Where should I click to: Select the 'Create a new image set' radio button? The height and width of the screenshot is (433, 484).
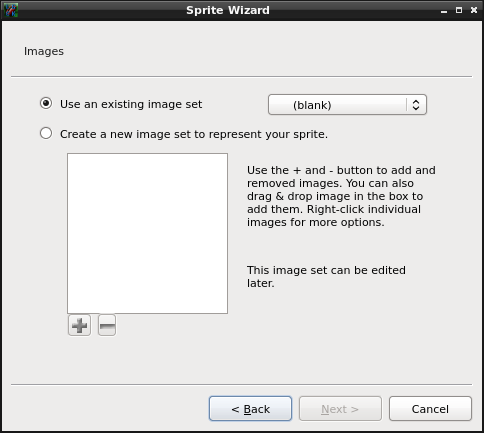pyautogui.click(x=46, y=133)
